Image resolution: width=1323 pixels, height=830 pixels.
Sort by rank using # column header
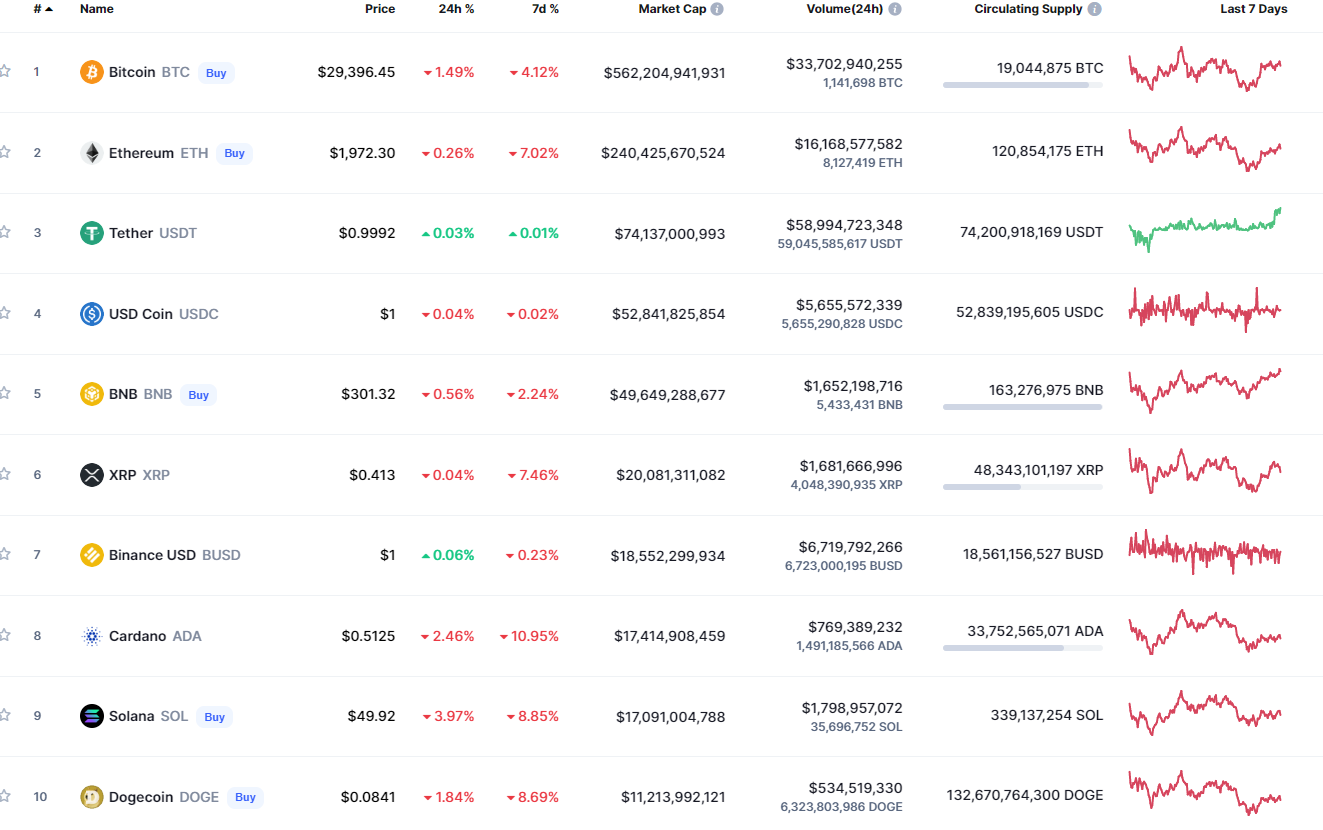(38, 9)
